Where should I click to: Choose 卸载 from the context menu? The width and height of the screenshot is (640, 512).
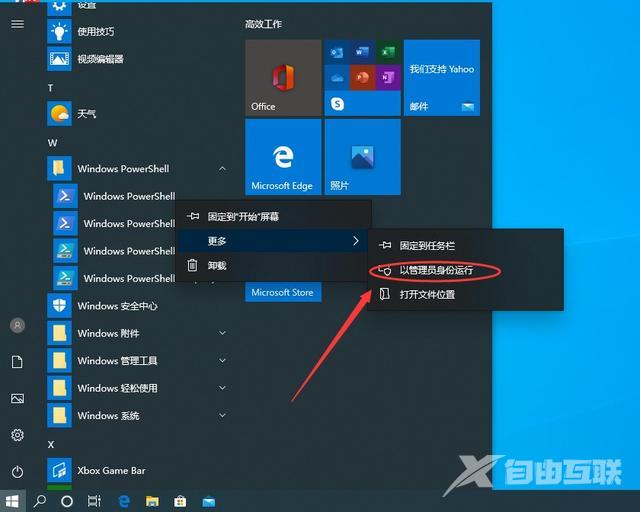pos(273,266)
